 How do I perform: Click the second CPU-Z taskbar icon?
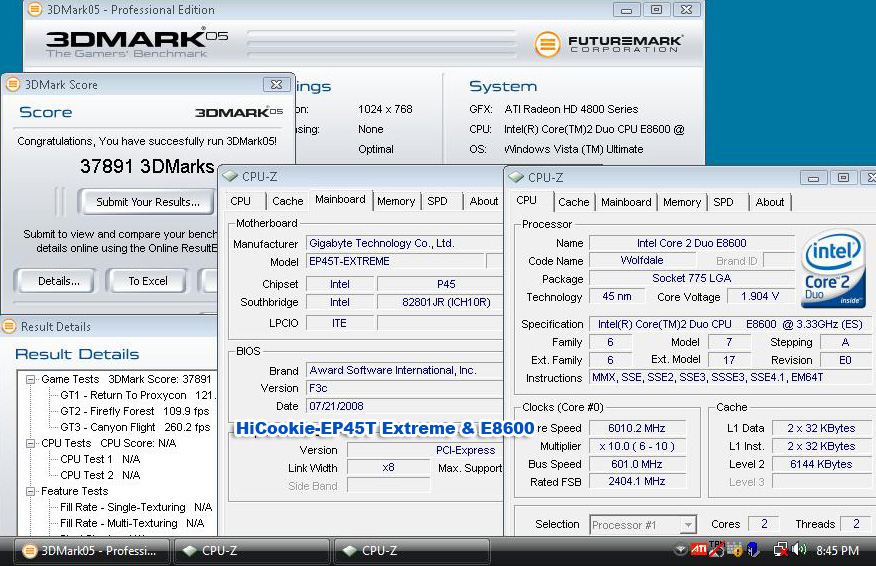click(x=349, y=551)
